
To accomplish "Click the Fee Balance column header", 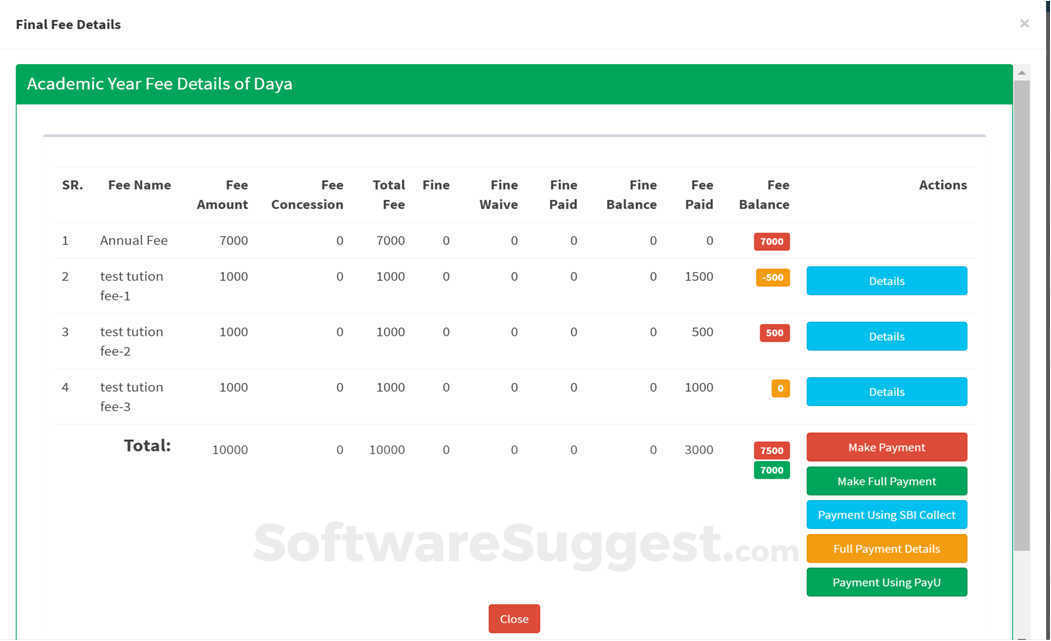I will coord(764,195).
